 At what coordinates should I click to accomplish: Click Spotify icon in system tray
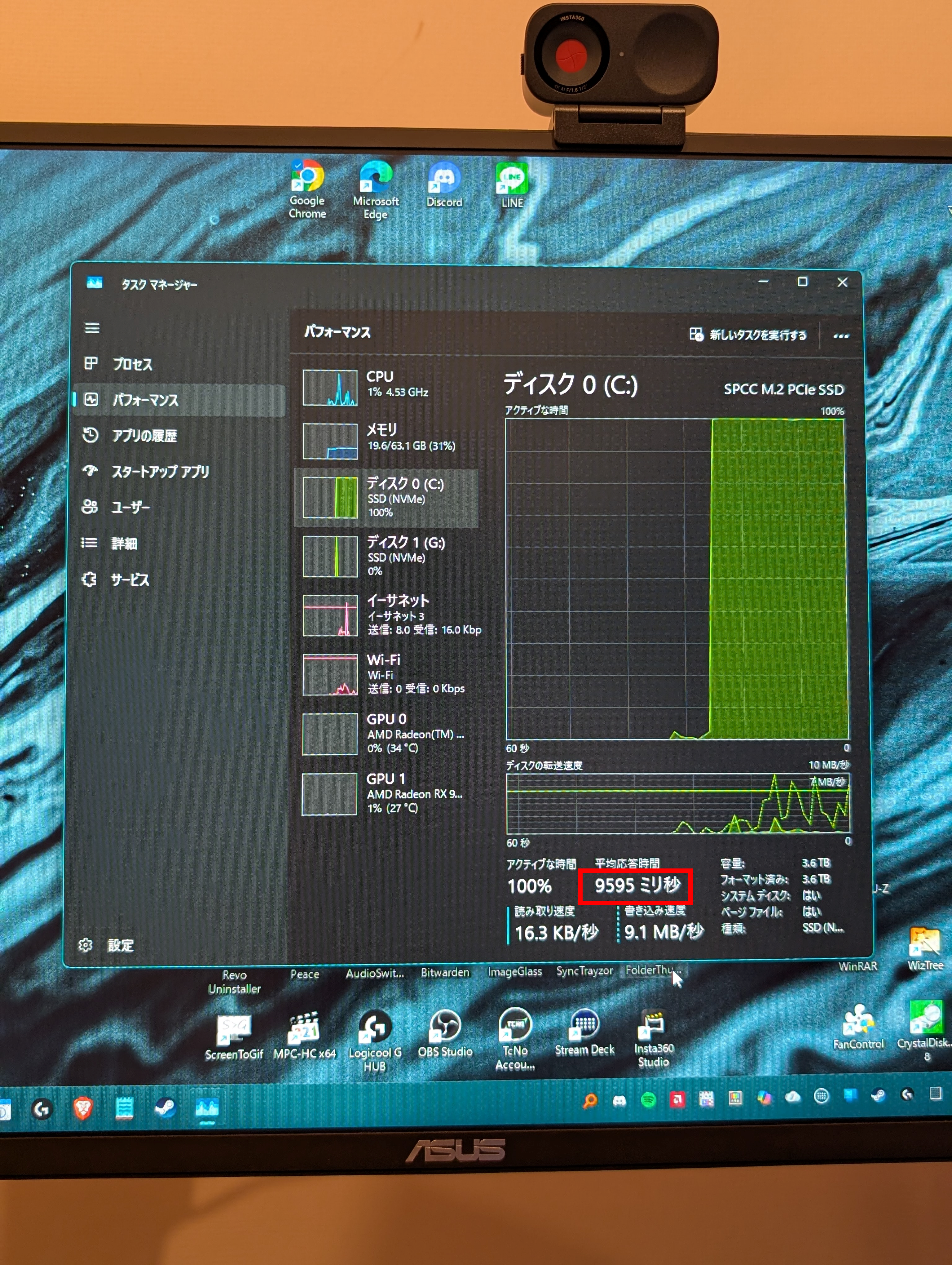648,1099
